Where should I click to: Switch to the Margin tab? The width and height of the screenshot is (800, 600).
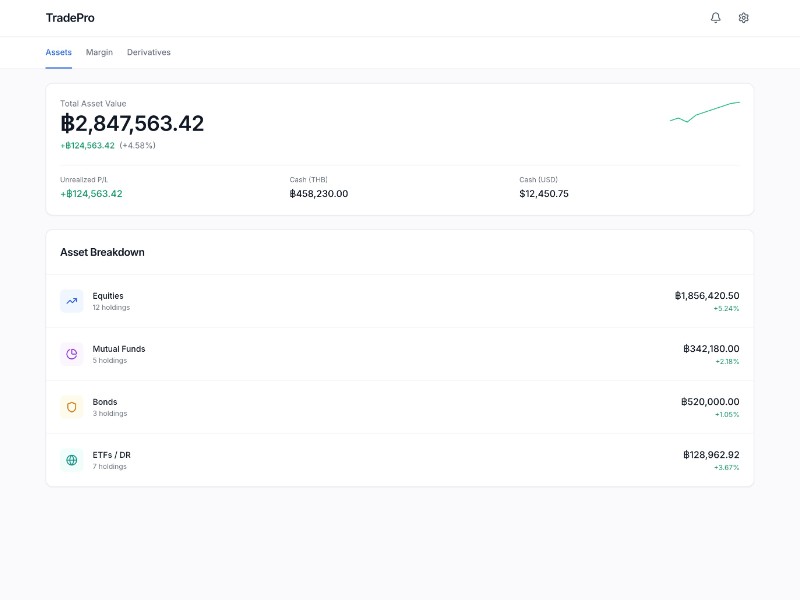point(99,52)
